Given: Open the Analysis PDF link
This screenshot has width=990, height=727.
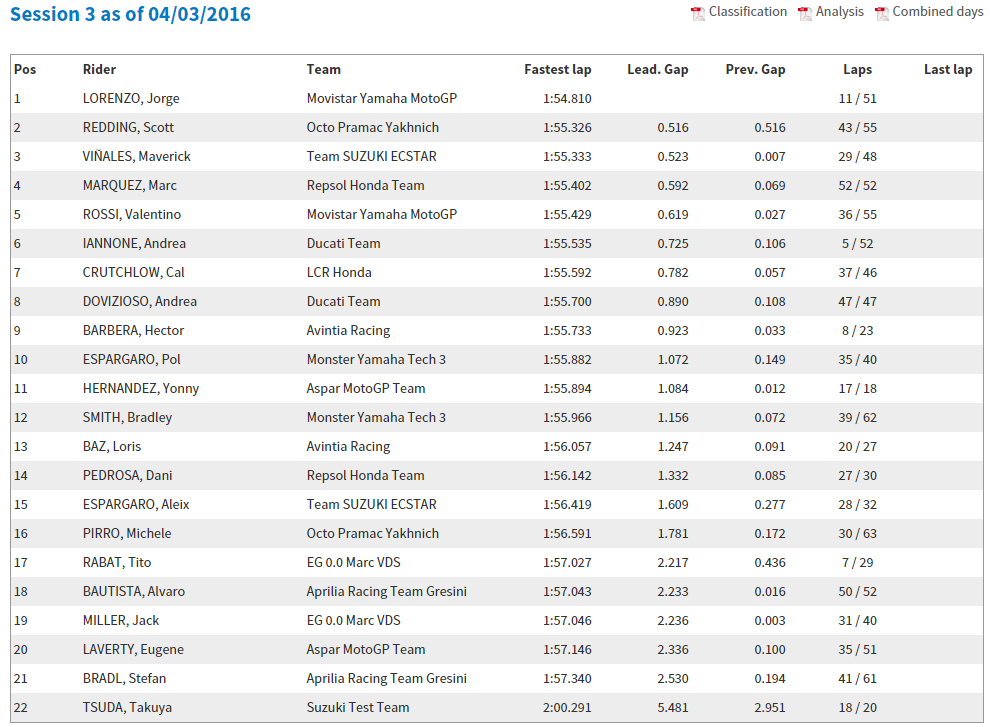Looking at the screenshot, I should click(839, 12).
